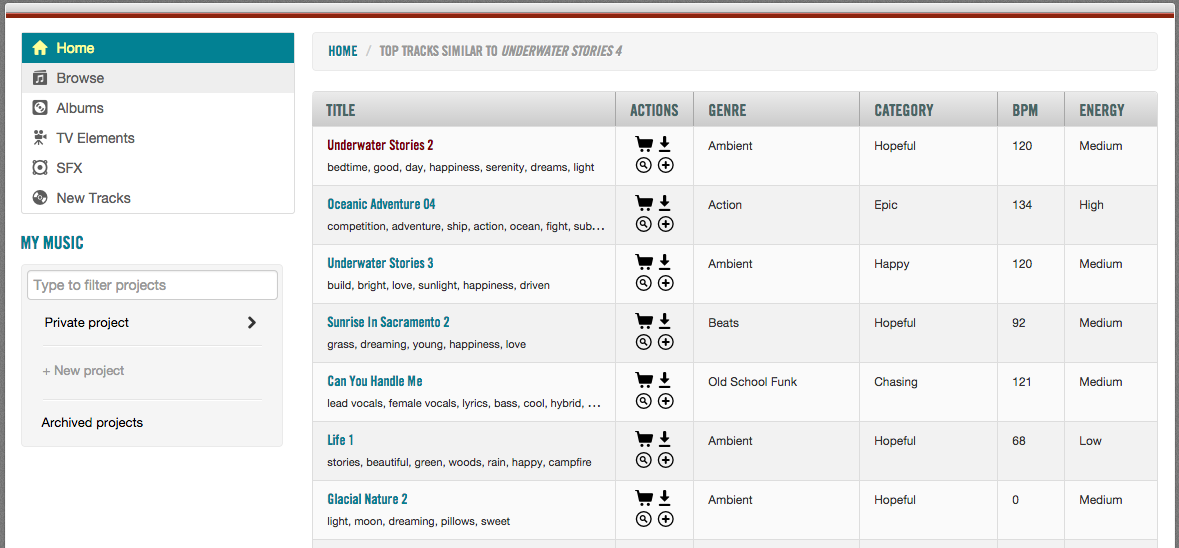Sort tracks by Genre column header

[727, 110]
